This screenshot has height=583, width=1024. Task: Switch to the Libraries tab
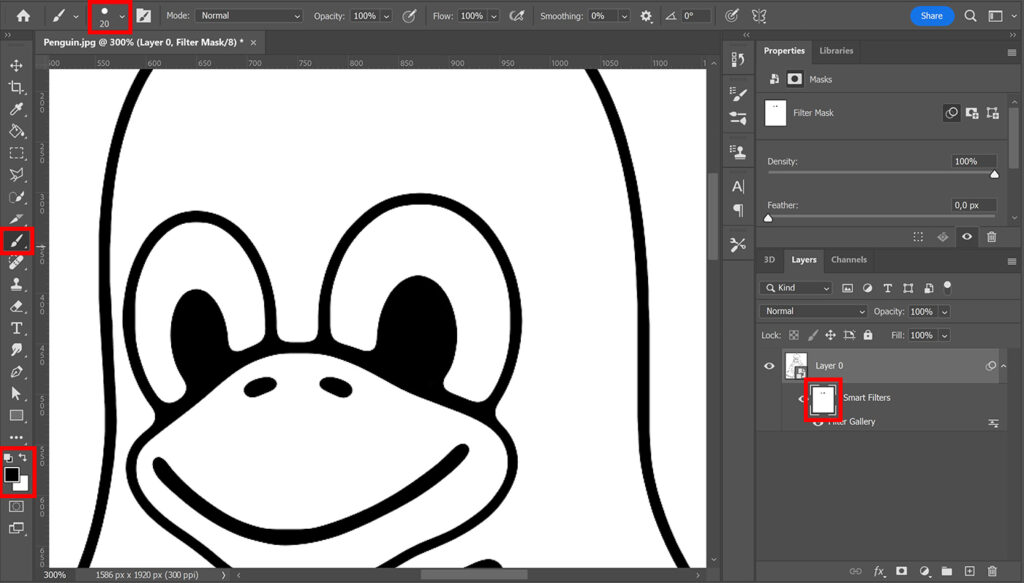click(x=836, y=50)
